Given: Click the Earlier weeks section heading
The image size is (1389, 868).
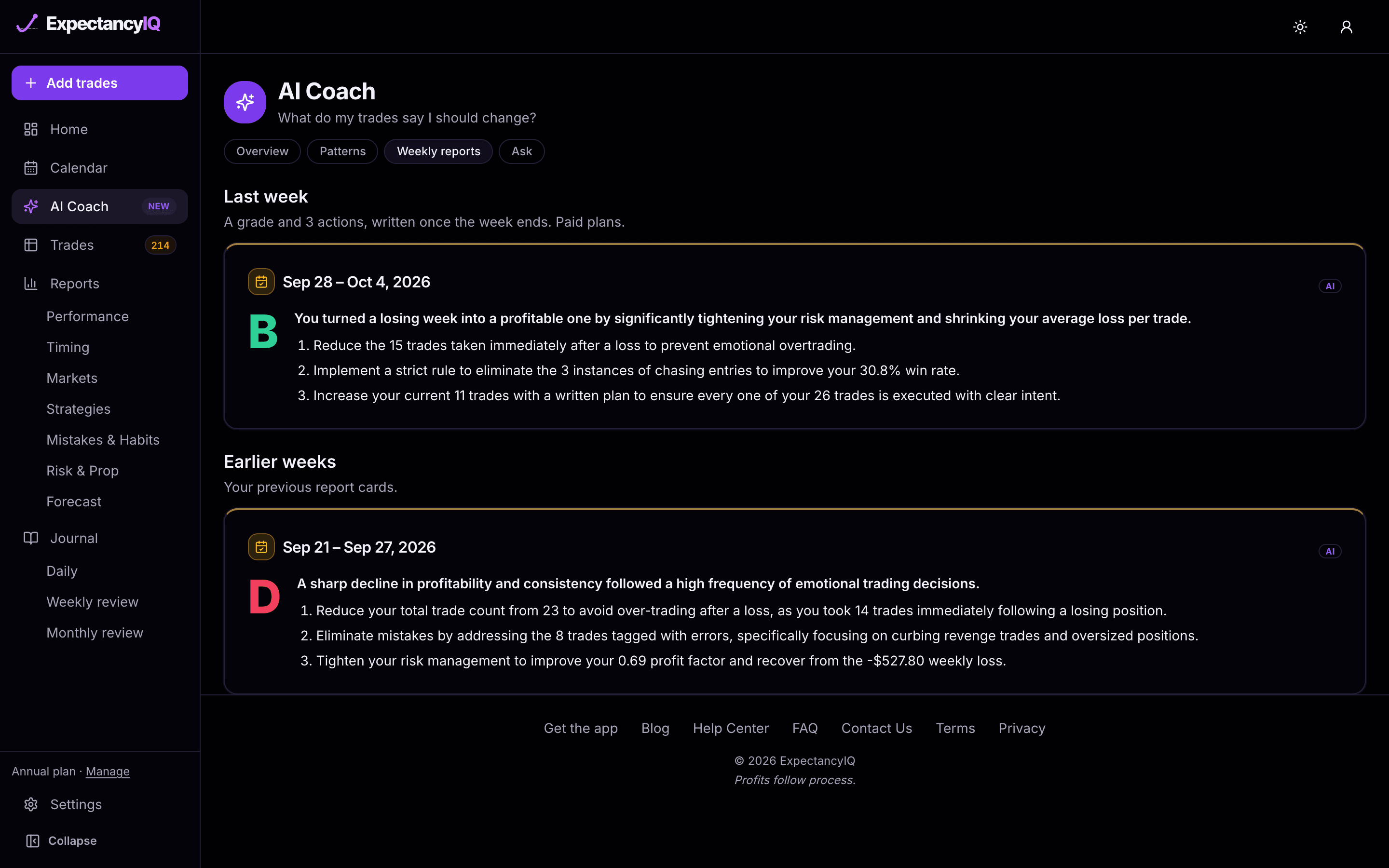Looking at the screenshot, I should (280, 461).
